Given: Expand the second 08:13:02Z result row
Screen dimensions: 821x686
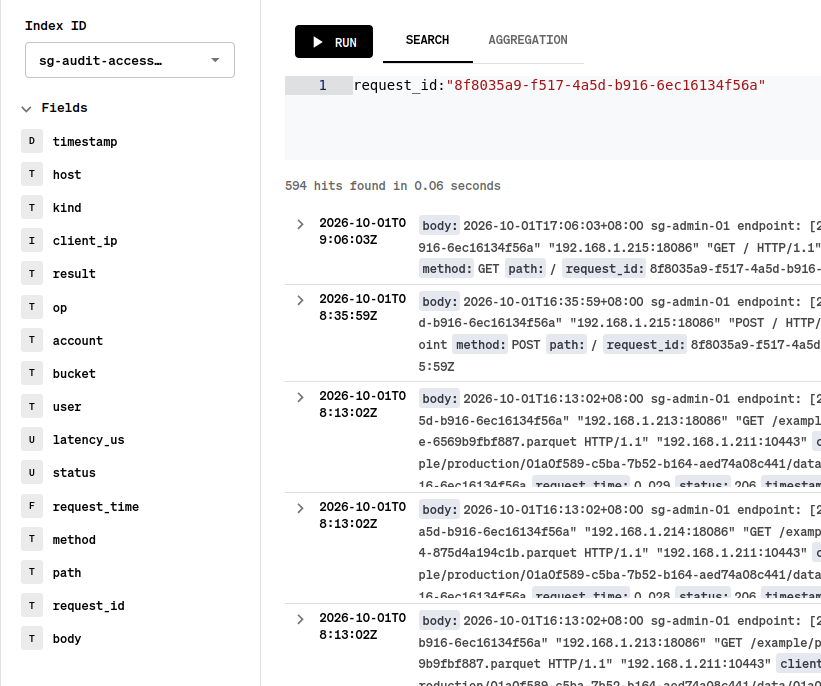Looking at the screenshot, I should tap(300, 508).
